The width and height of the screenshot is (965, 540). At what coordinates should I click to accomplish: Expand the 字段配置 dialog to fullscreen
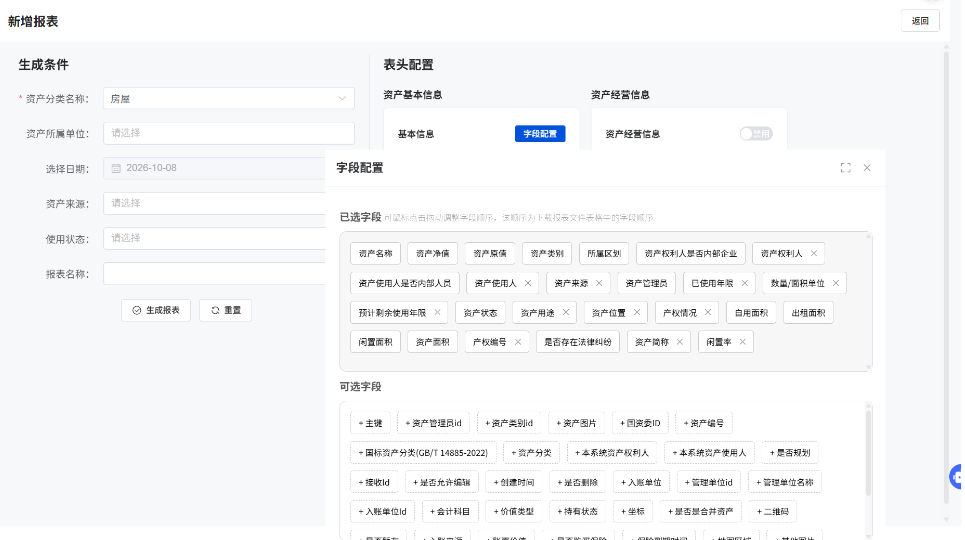pos(846,167)
